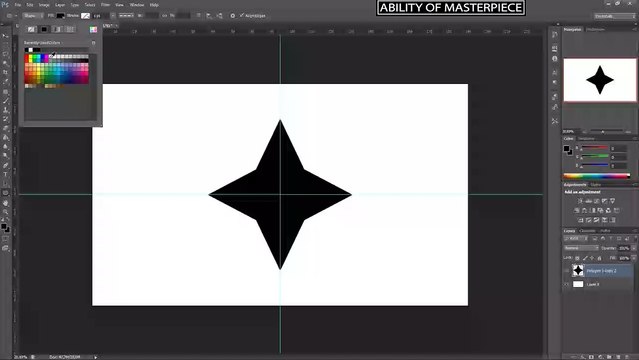Image resolution: width=639 pixels, height=360 pixels.
Task: Open the Image menu
Action: point(44,5)
